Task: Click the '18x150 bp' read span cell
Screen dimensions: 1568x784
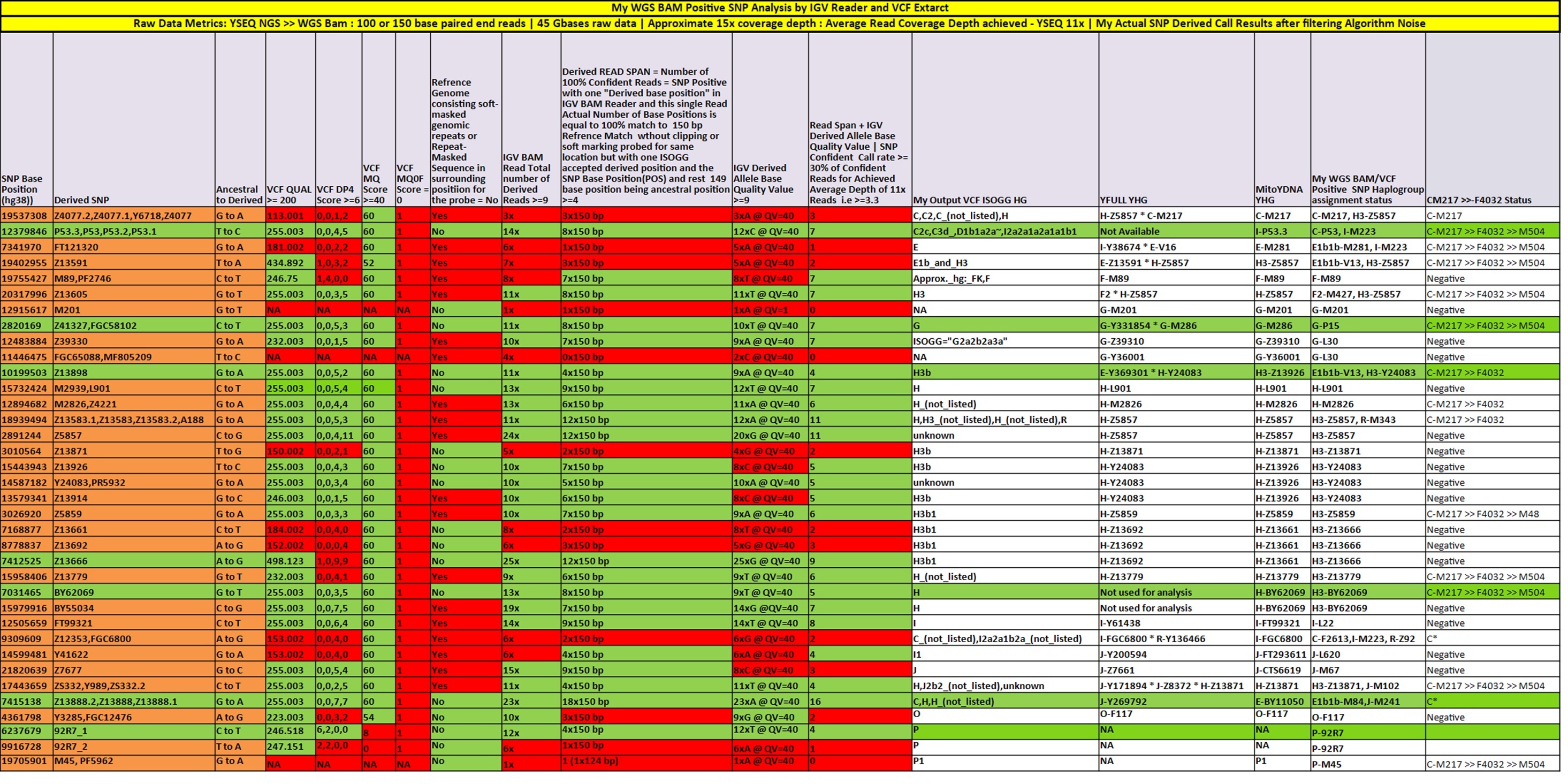Action: 646,702
